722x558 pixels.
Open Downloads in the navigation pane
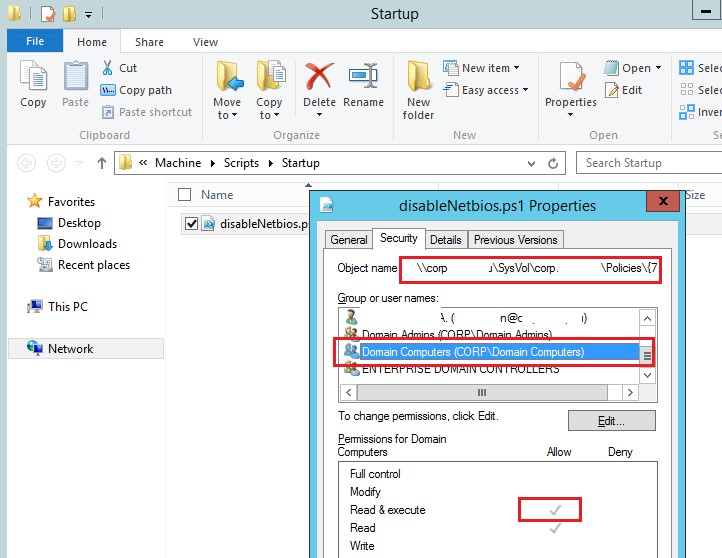[77, 244]
